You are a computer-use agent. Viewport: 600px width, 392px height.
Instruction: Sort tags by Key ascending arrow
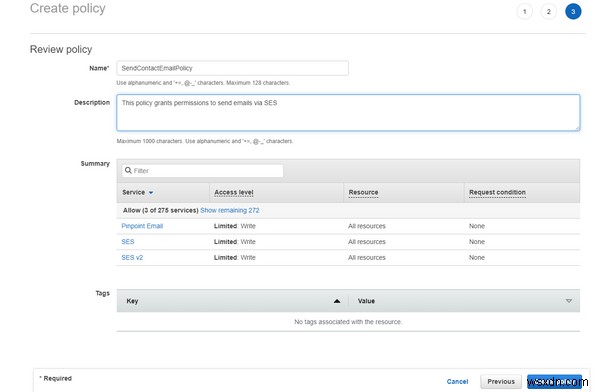(337, 301)
